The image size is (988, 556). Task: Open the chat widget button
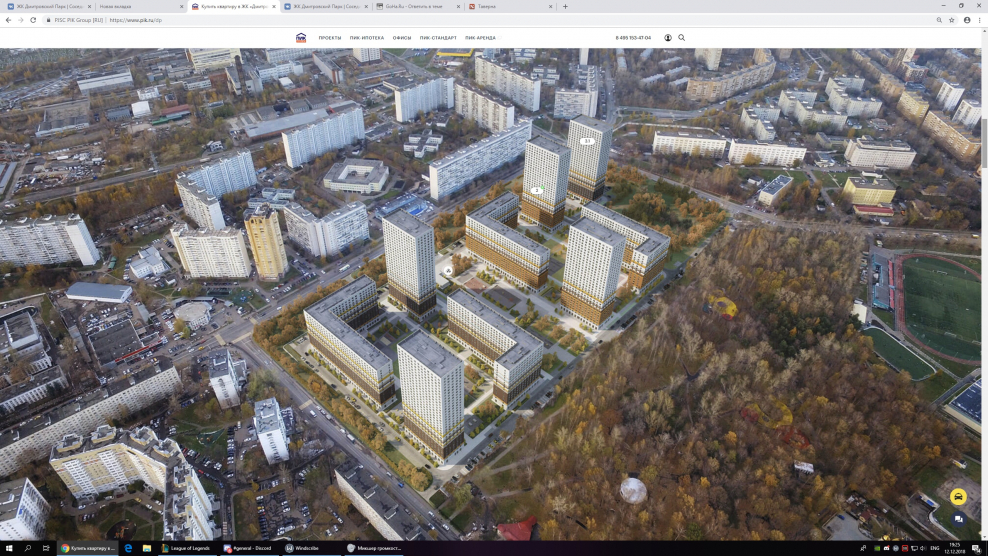[x=958, y=519]
